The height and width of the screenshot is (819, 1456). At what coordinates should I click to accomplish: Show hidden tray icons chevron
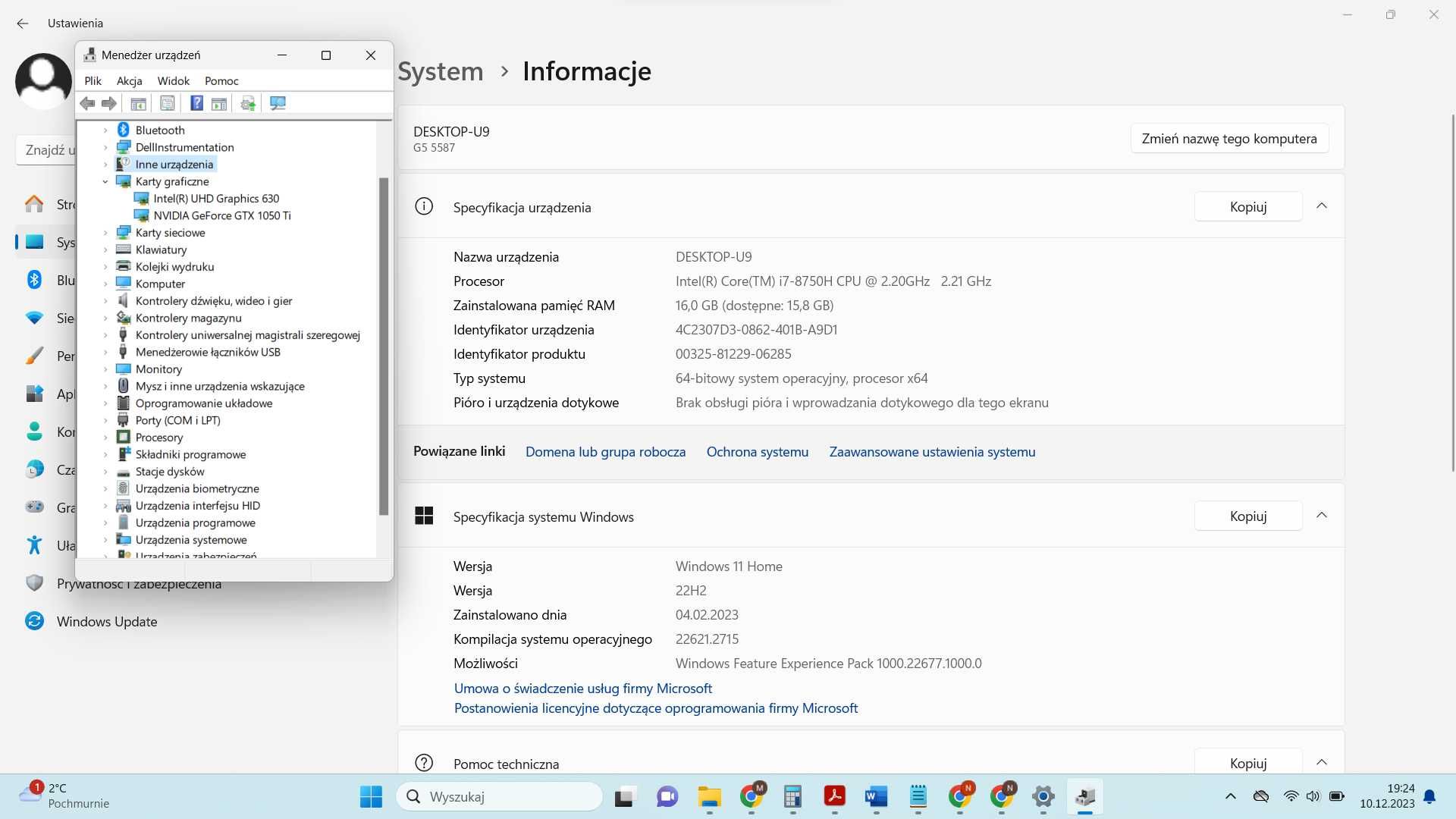pyautogui.click(x=1230, y=796)
